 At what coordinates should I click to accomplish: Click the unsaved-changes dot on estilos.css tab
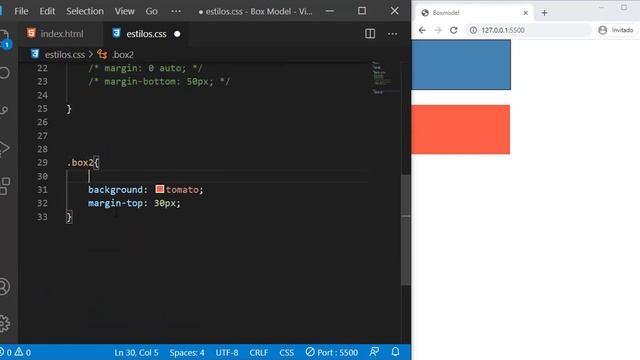177,34
